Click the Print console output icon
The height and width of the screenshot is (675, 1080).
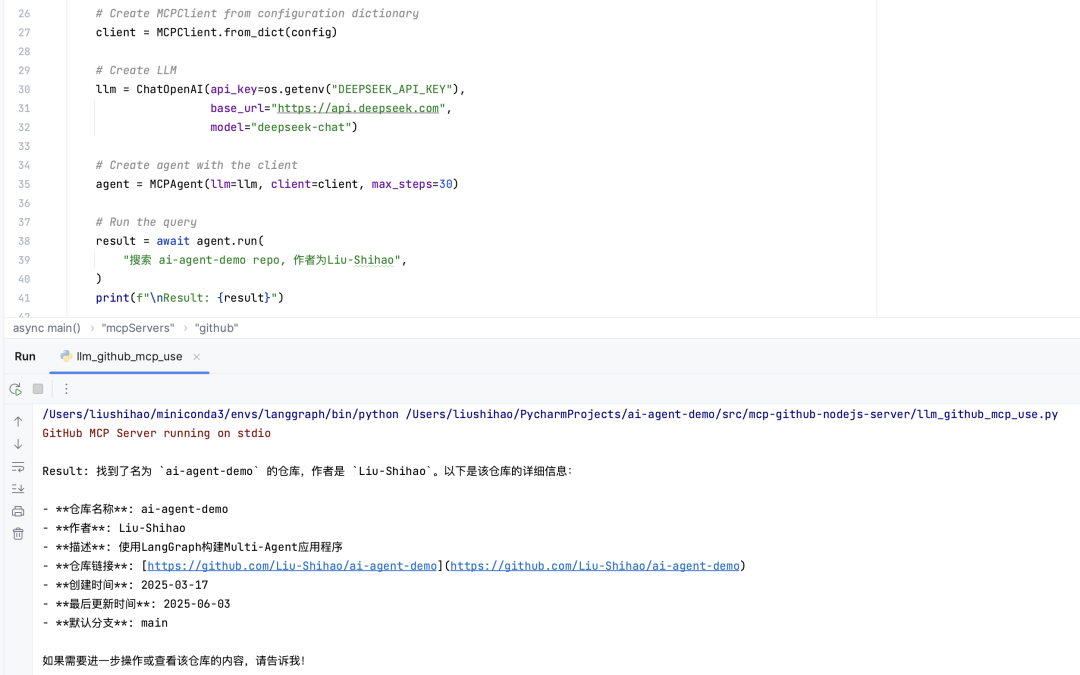click(x=18, y=512)
